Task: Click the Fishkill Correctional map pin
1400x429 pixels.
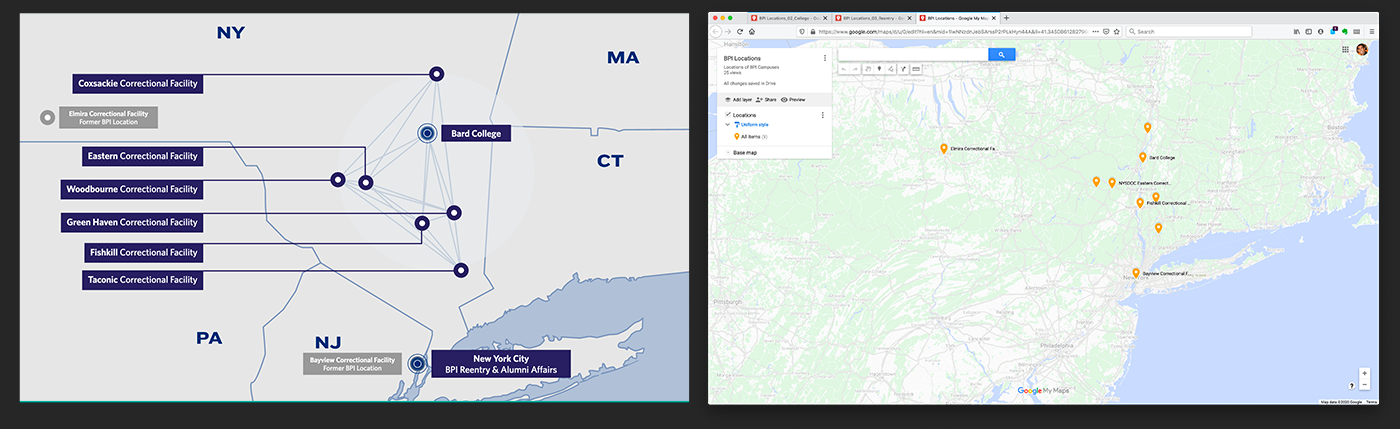Action: 1140,202
